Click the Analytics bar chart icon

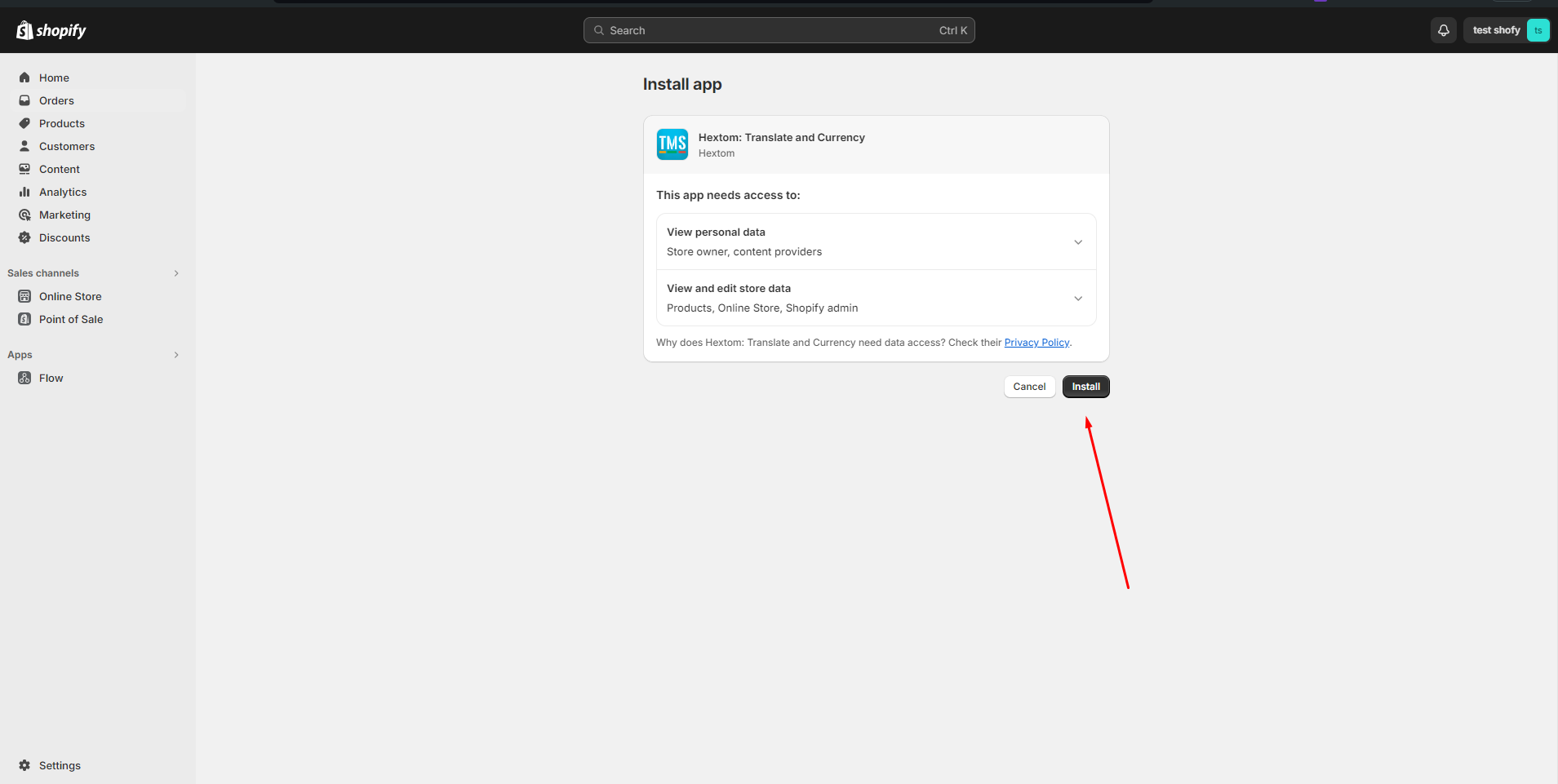pyautogui.click(x=24, y=192)
